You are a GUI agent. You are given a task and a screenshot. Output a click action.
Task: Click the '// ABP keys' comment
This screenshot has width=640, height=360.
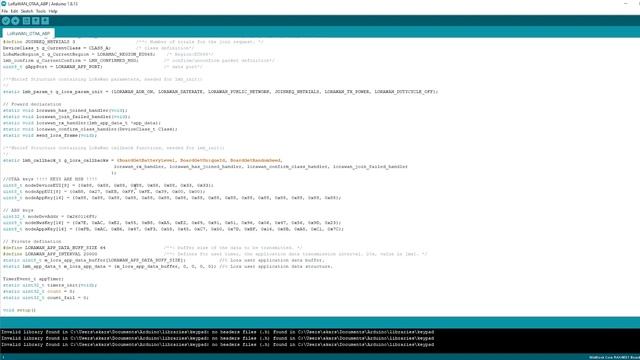18,210
